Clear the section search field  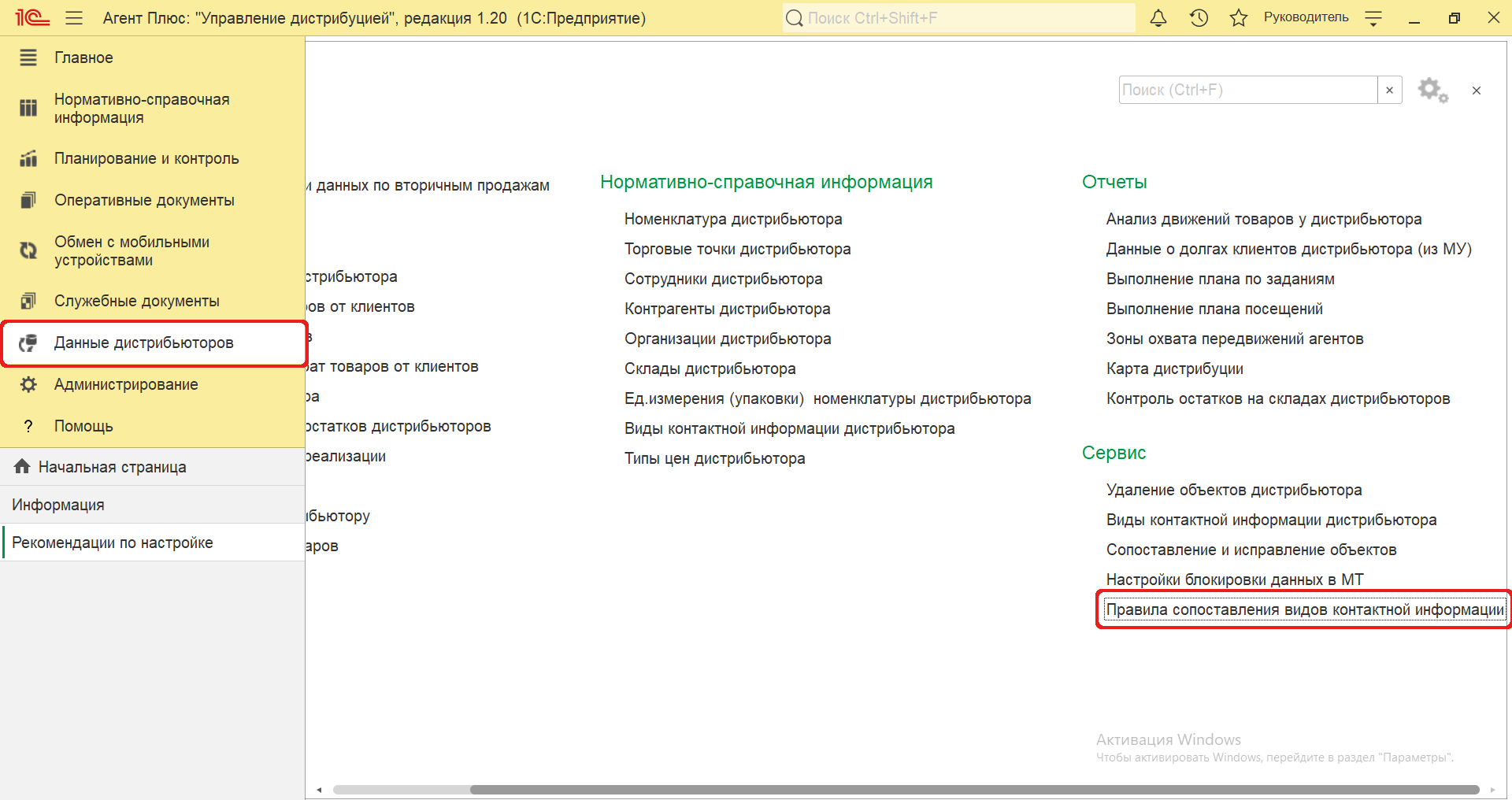coord(1390,90)
